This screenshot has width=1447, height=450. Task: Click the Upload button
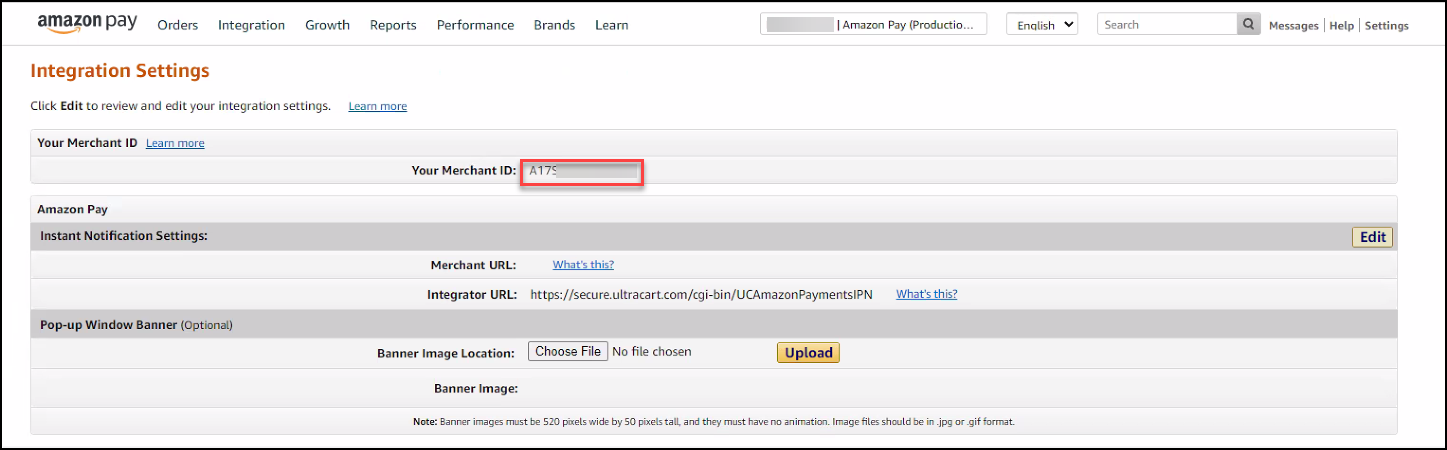(808, 352)
